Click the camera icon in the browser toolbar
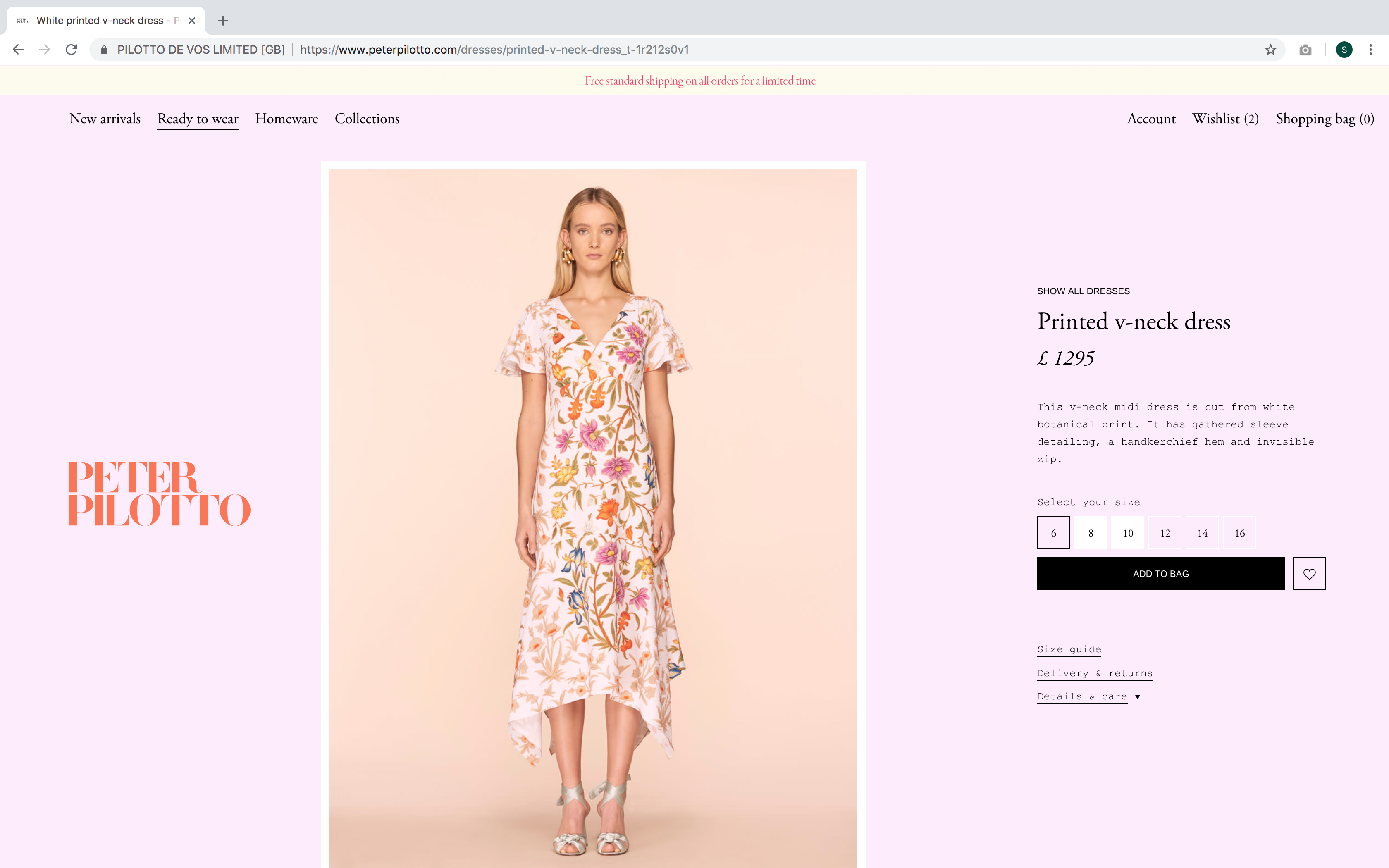1389x868 pixels. tap(1305, 50)
